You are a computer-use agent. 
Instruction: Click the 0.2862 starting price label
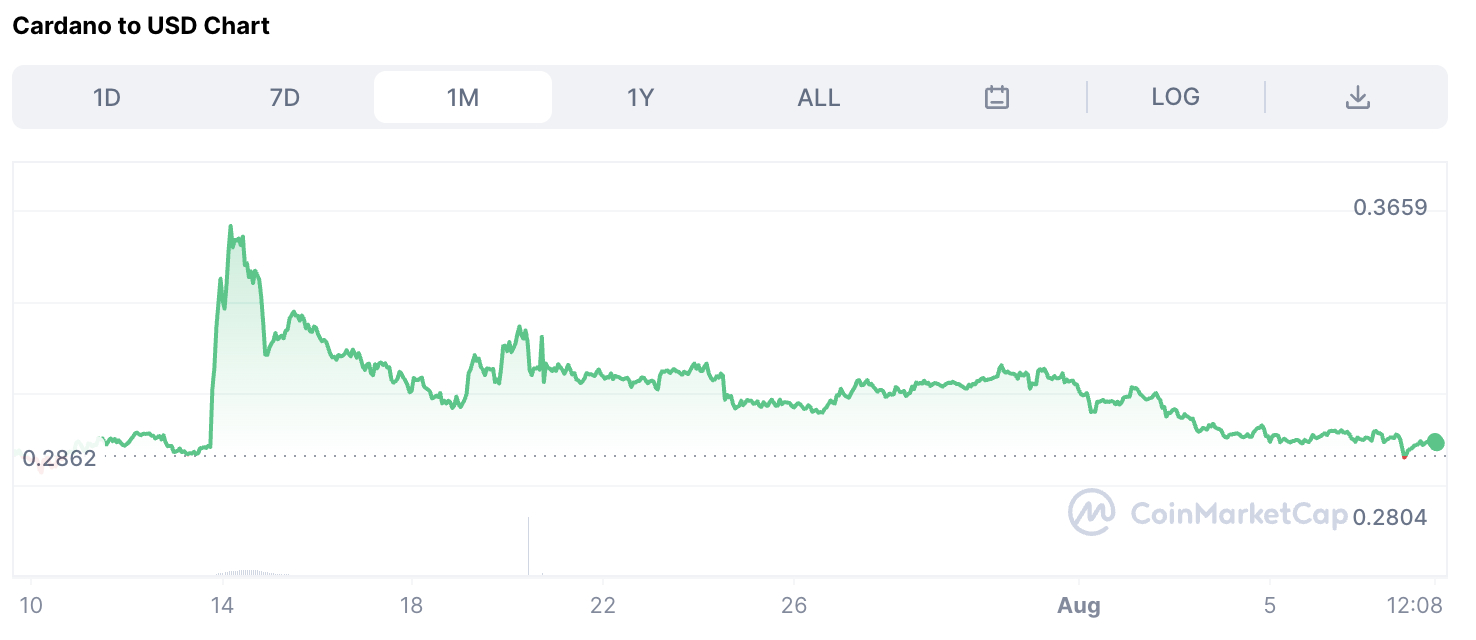[60, 459]
